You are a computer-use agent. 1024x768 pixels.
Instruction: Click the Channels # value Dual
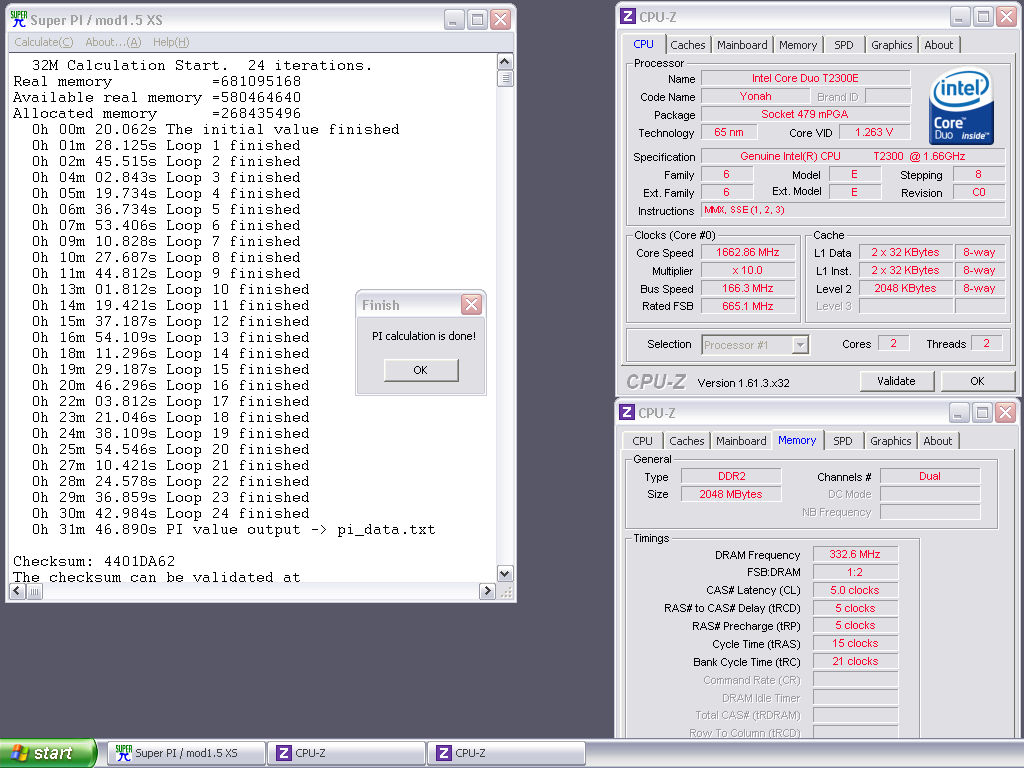point(930,476)
